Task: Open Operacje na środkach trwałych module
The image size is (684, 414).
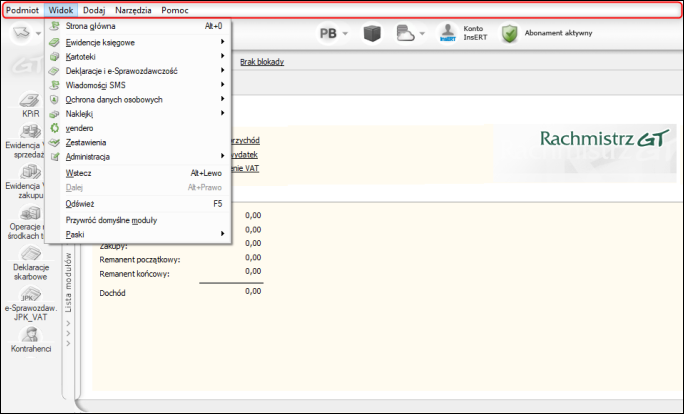Action: [x=30, y=213]
